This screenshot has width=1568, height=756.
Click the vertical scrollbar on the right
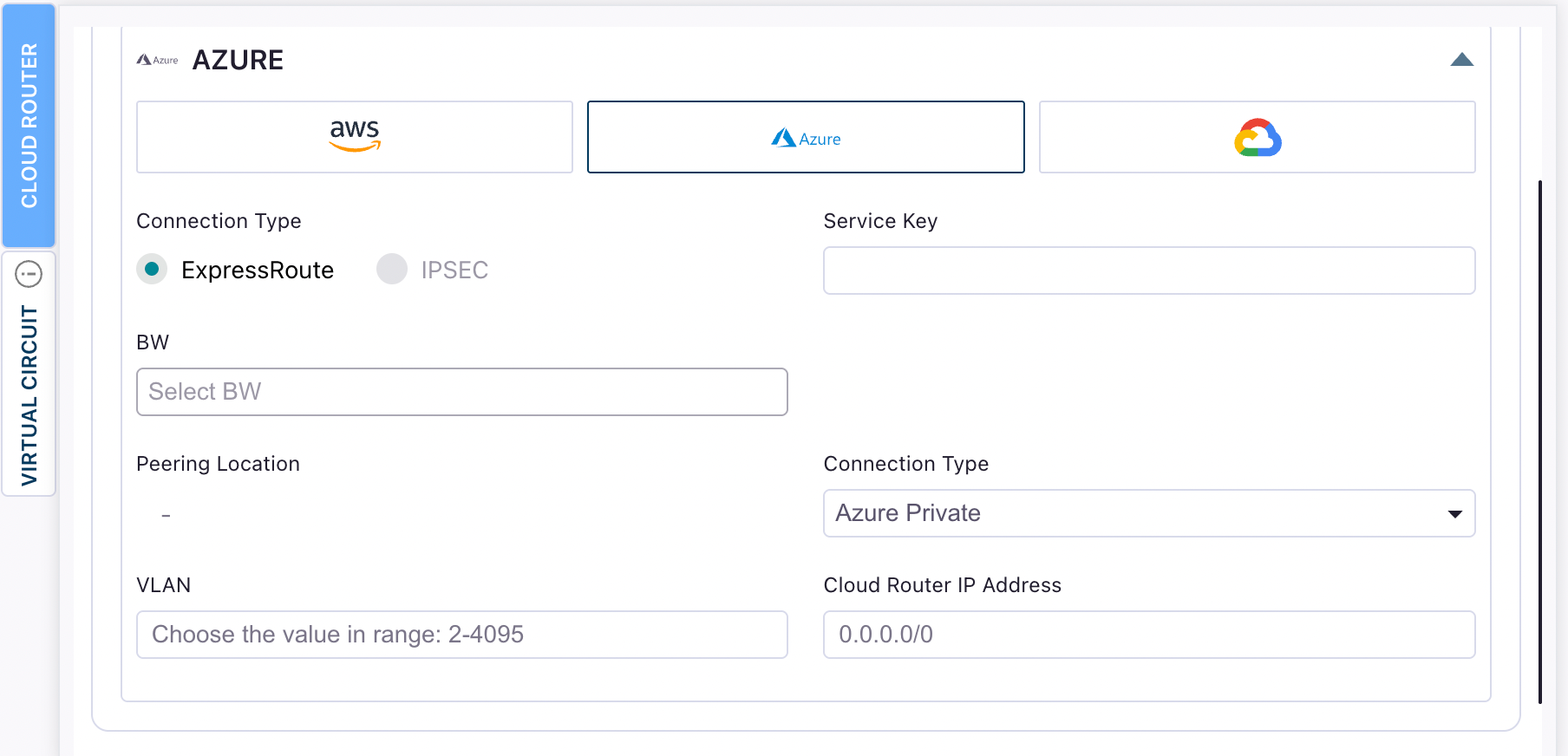[x=1540, y=442]
